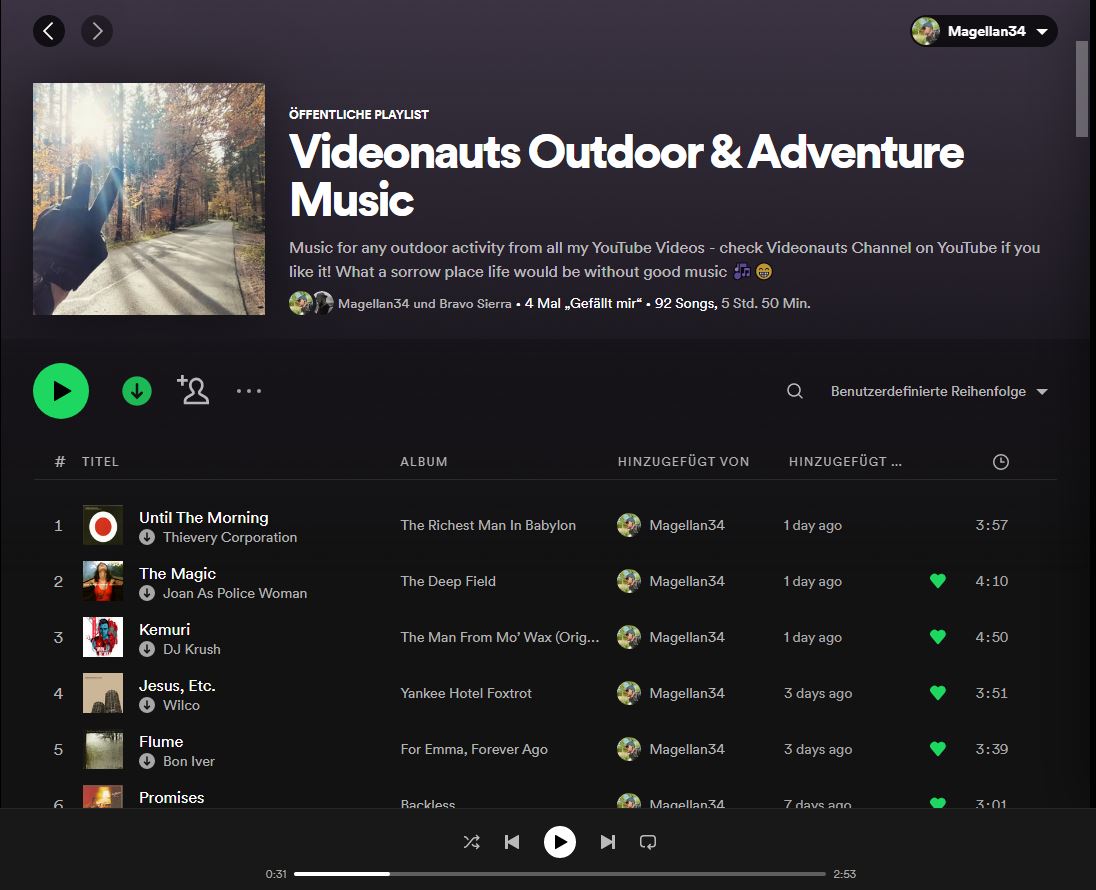Viewport: 1096px width, 890px height.
Task: Click the playlist title Videonauts Outdoor & Adventure Music
Action: [626, 175]
